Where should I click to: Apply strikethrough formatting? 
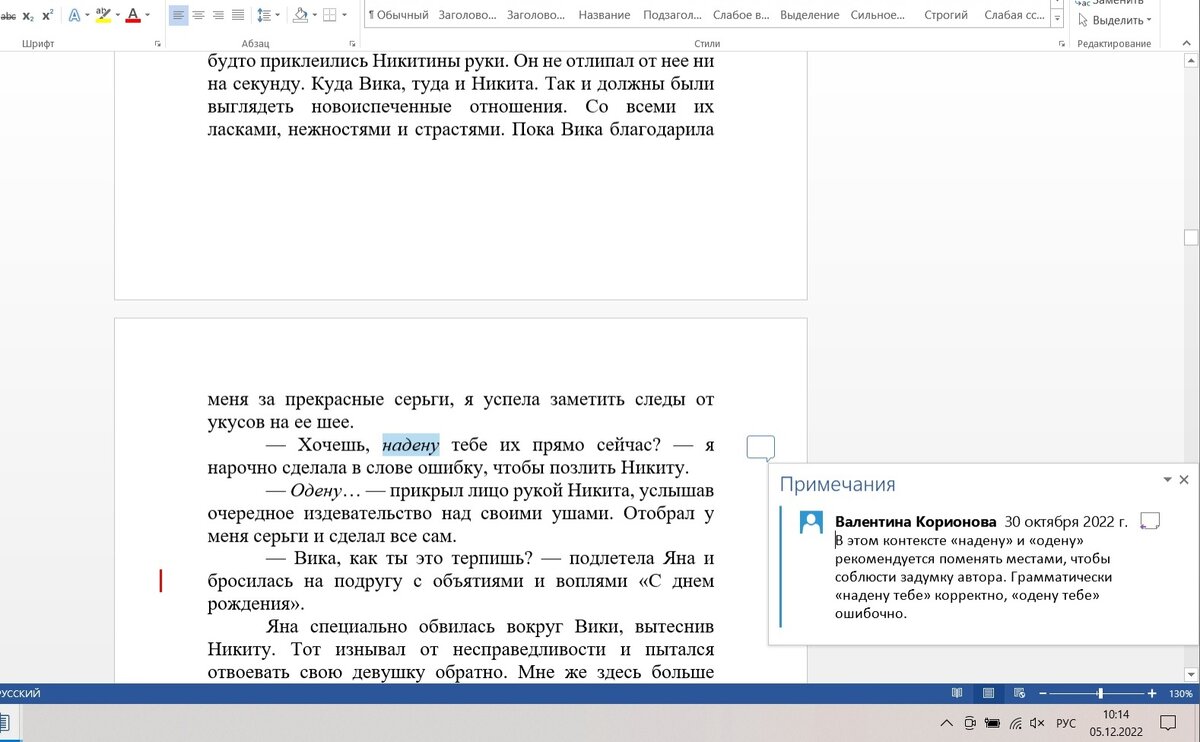pos(10,13)
